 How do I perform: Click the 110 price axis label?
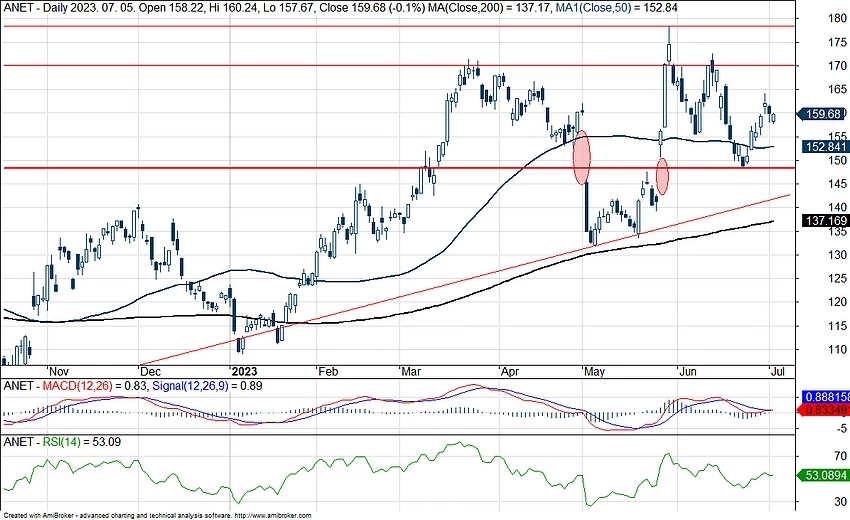click(837, 350)
